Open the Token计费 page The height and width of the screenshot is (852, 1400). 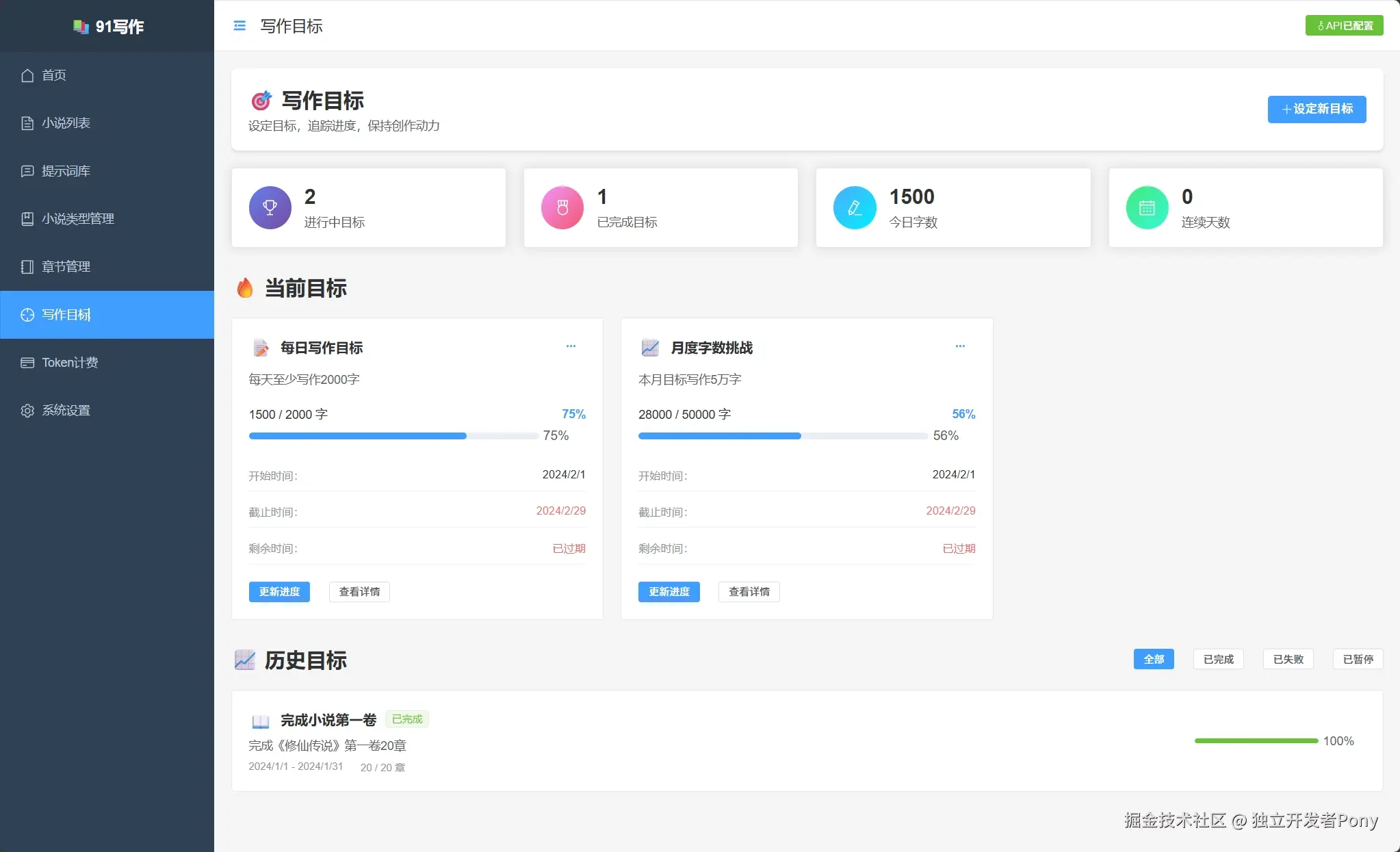tap(70, 362)
